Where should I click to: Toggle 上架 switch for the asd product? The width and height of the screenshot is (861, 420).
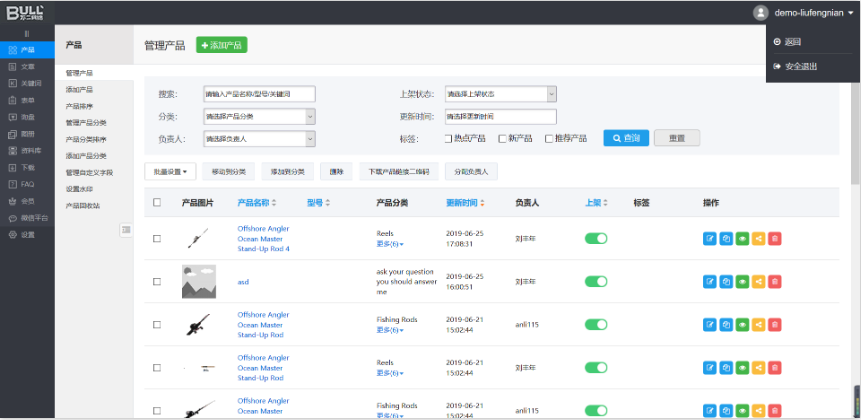pyautogui.click(x=596, y=282)
